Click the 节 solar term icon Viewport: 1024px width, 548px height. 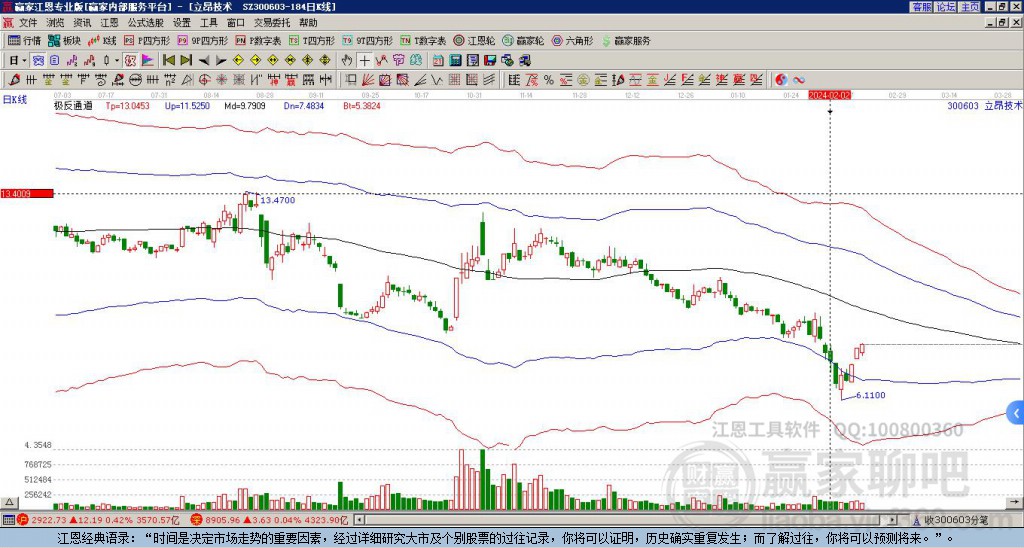(398, 61)
